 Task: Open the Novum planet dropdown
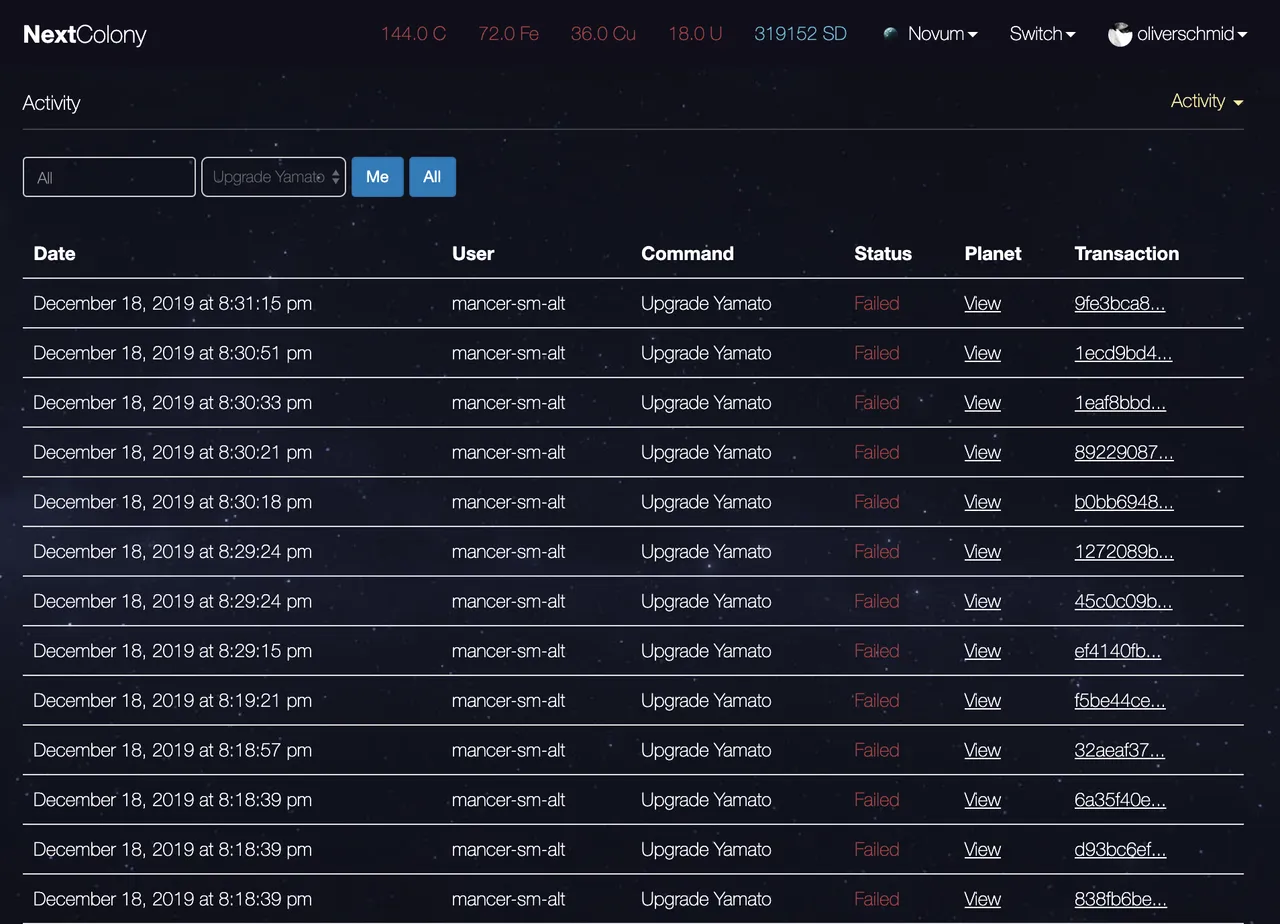(942, 34)
